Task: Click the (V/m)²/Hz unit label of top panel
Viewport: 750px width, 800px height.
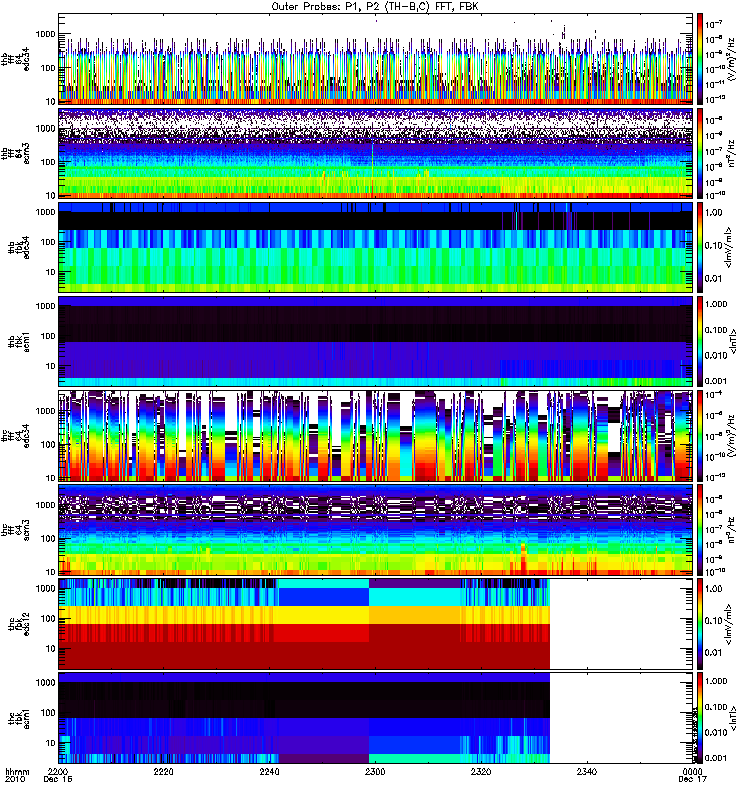Action: coord(731,59)
